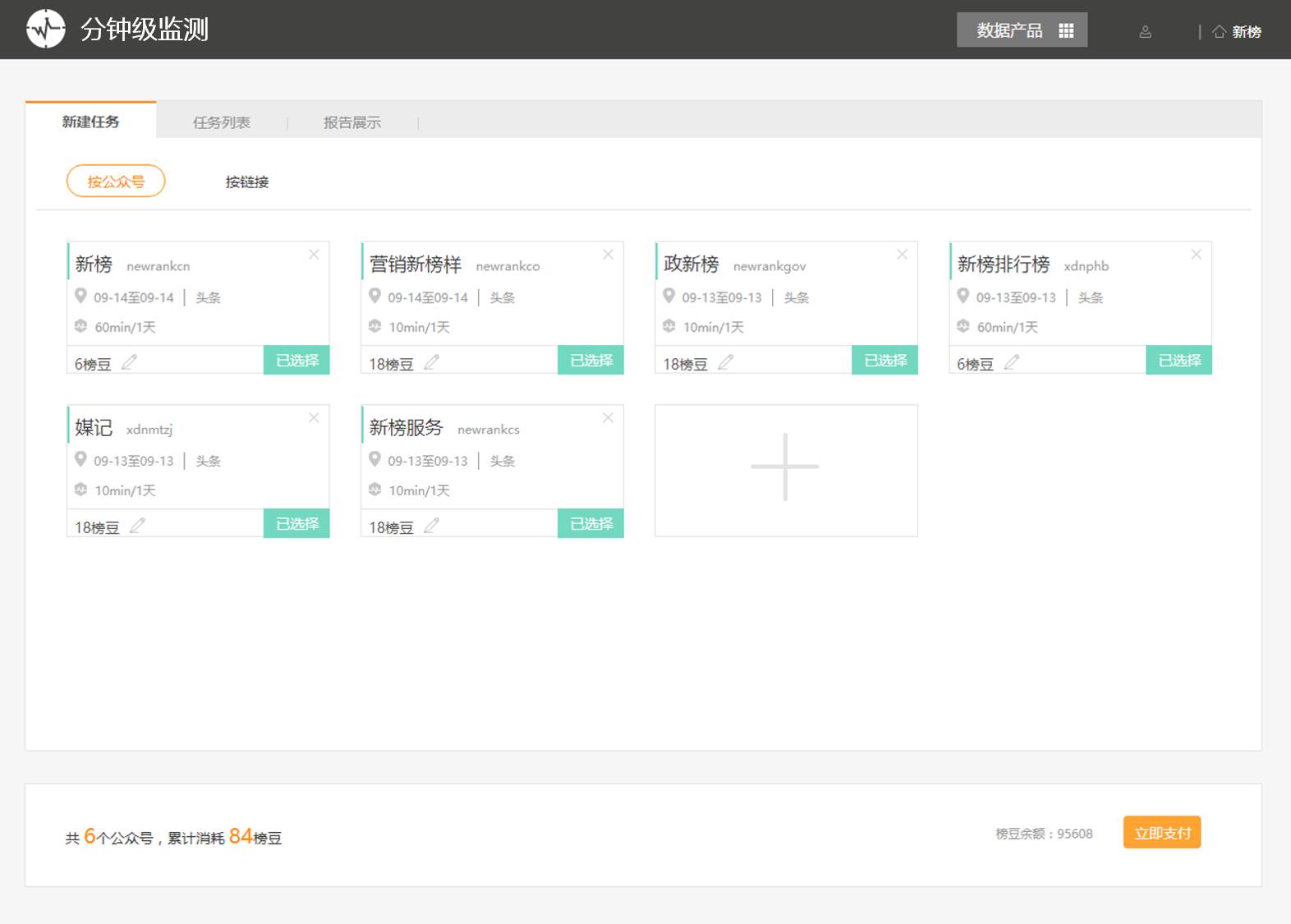The image size is (1291, 924).
Task: Edit 政新榜 card cost via pencil icon
Action: coord(726,362)
